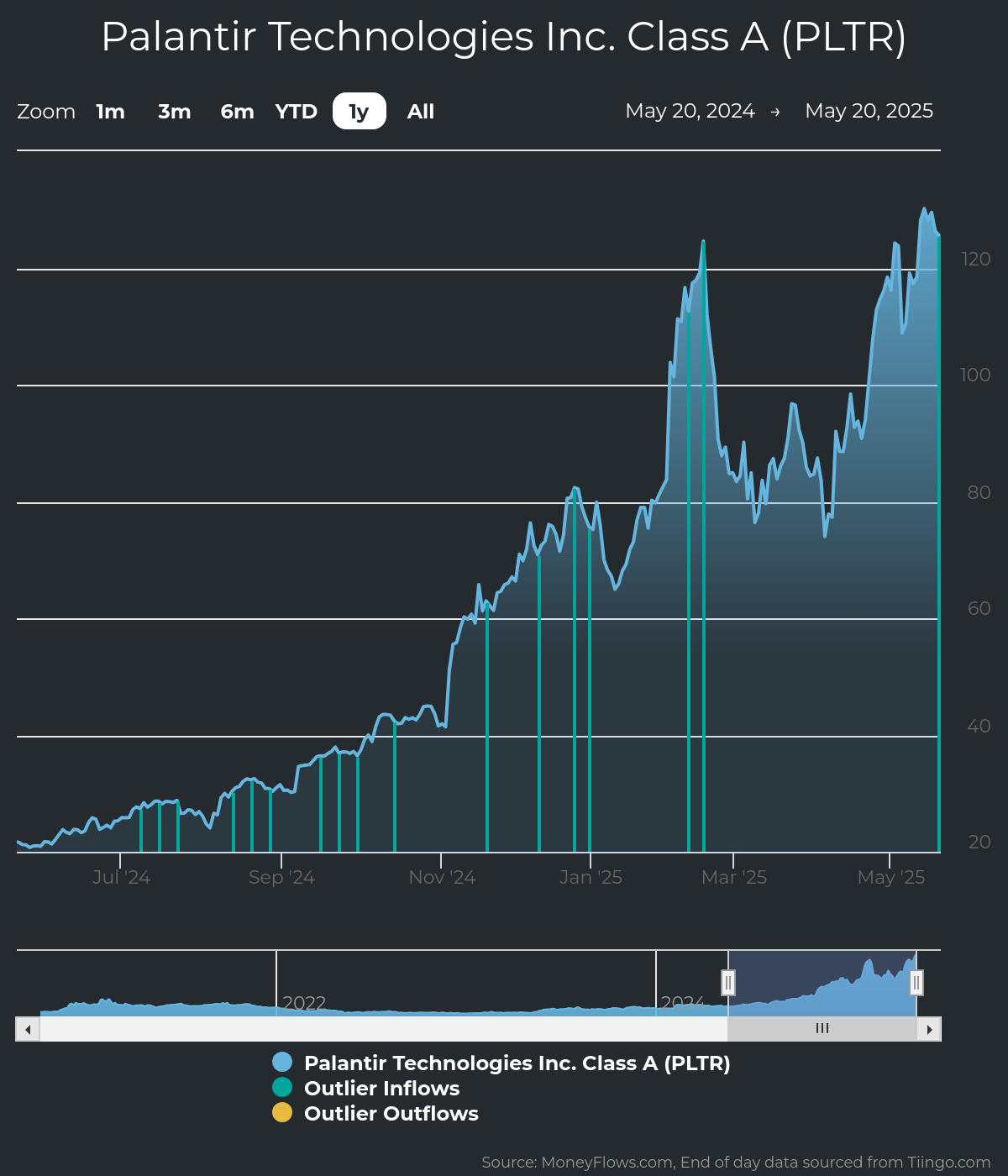Click the Jul '24 axis label
The width and height of the screenshot is (1008, 1176).
[121, 878]
